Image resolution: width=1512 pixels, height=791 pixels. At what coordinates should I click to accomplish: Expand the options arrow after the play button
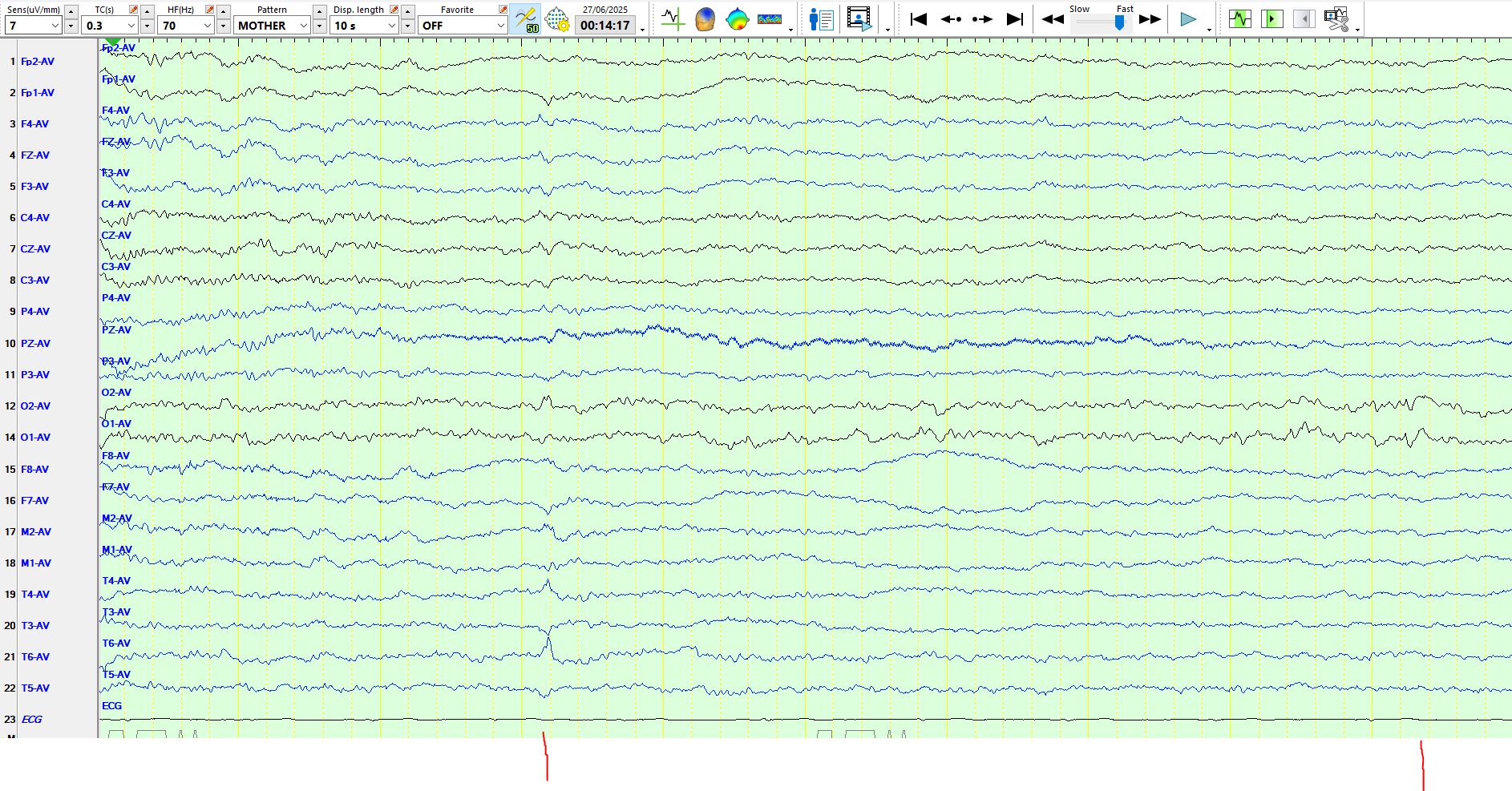1209,30
